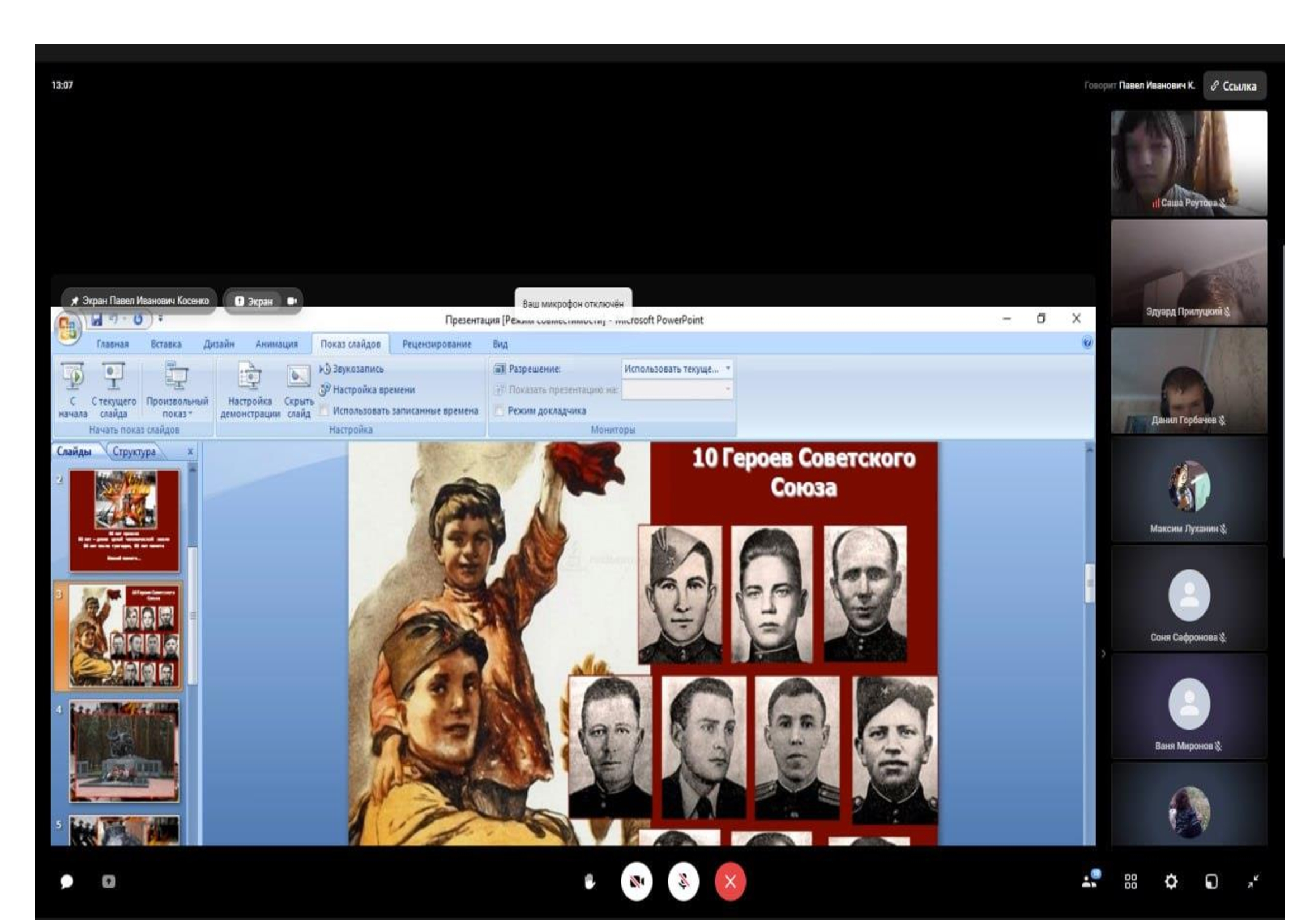Screen dimensions: 1307x924
Task: Select slide 2 thumbnail
Action: (x=124, y=521)
